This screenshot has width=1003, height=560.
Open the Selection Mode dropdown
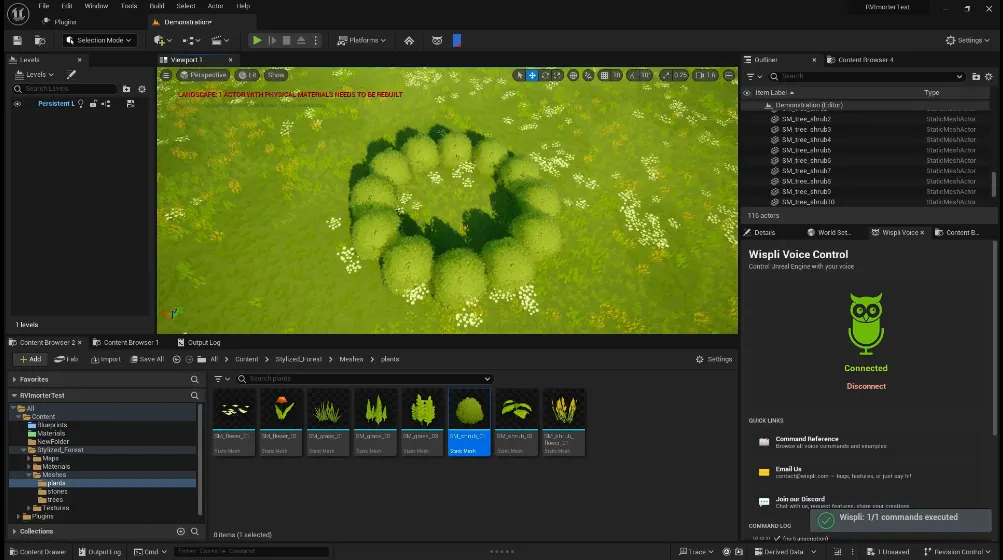98,40
